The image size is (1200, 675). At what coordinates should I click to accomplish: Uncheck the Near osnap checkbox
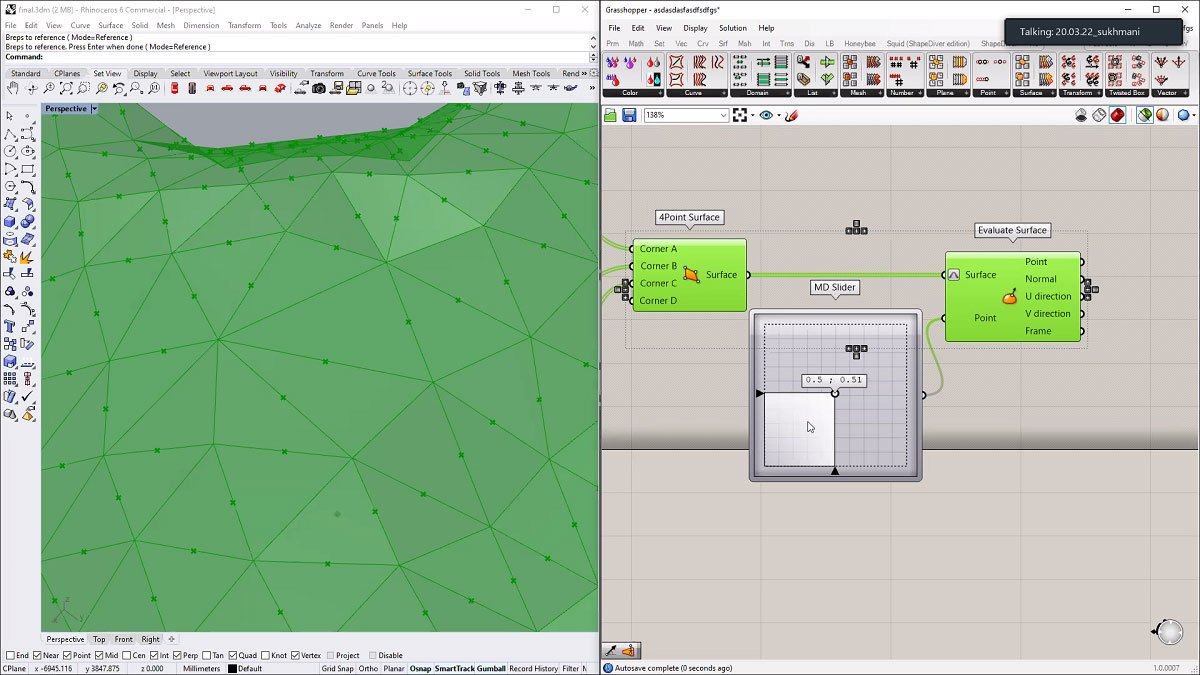[37, 655]
